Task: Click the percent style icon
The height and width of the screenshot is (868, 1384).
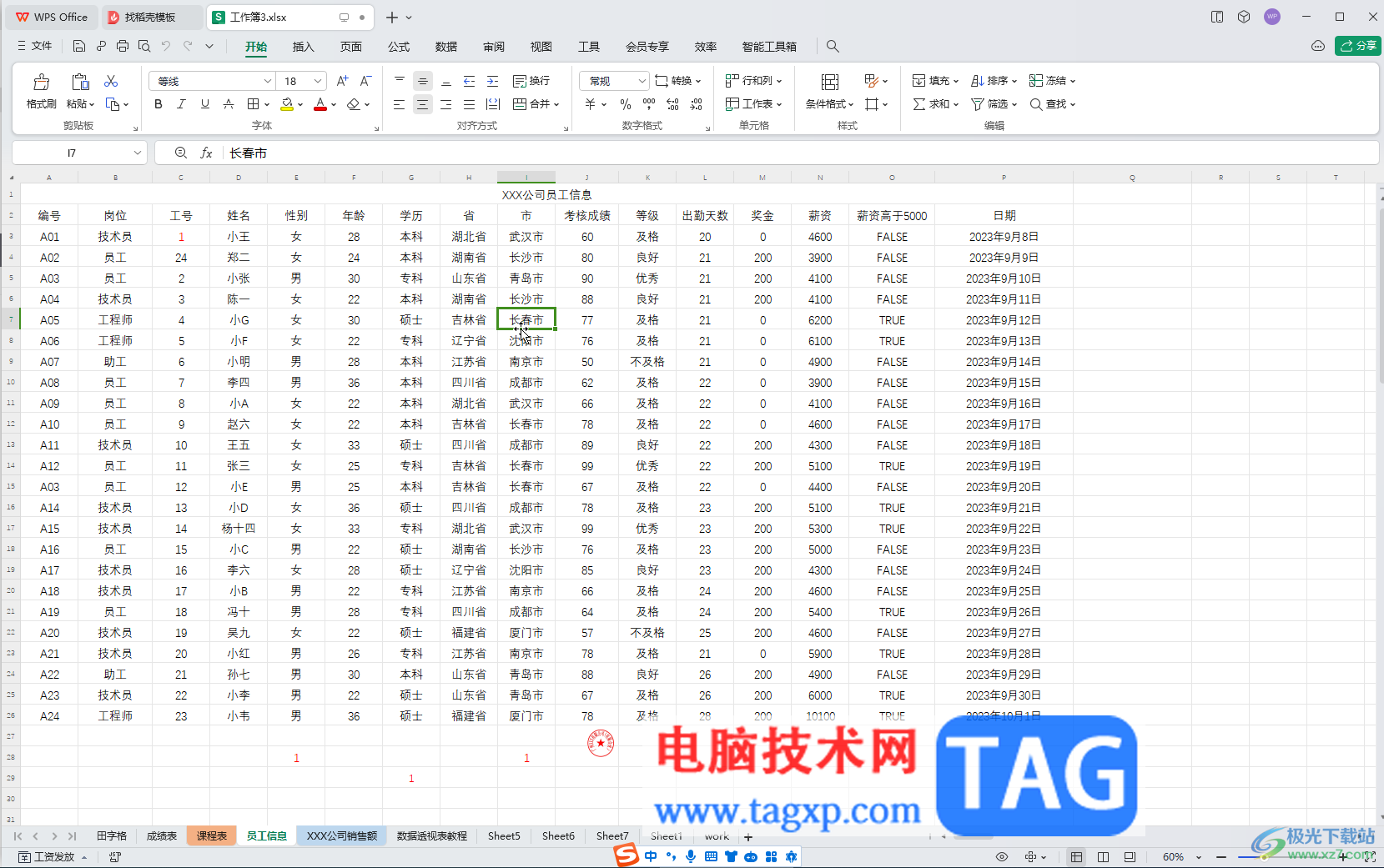Action: point(626,104)
